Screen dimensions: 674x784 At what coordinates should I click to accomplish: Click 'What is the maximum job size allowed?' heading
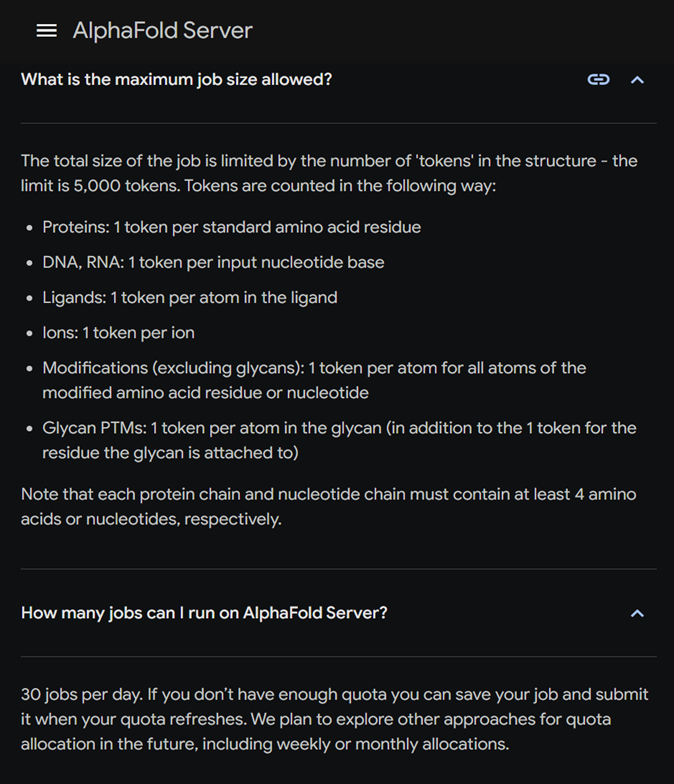[x=176, y=79]
